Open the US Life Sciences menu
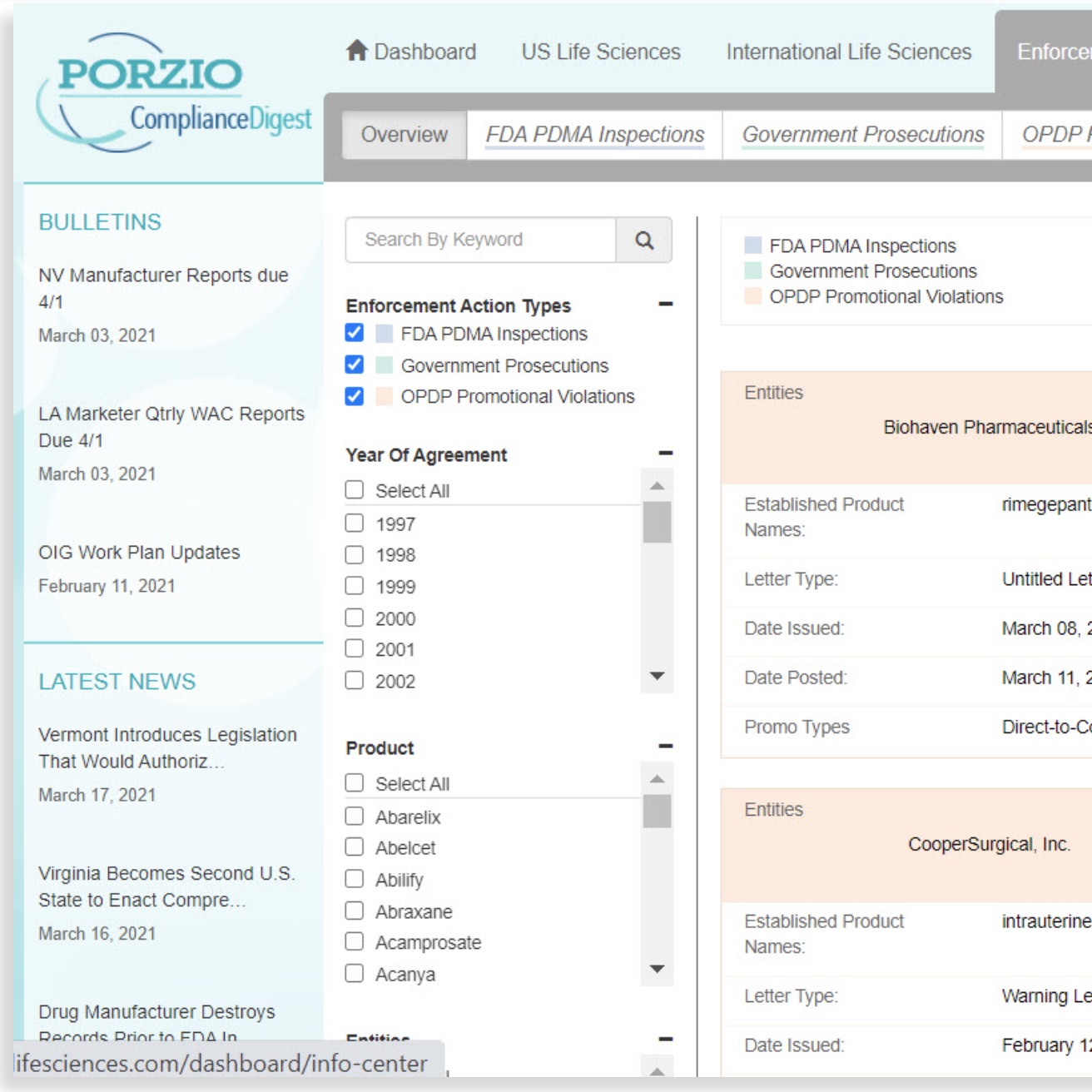This screenshot has width=1092, height=1092. 600,52
